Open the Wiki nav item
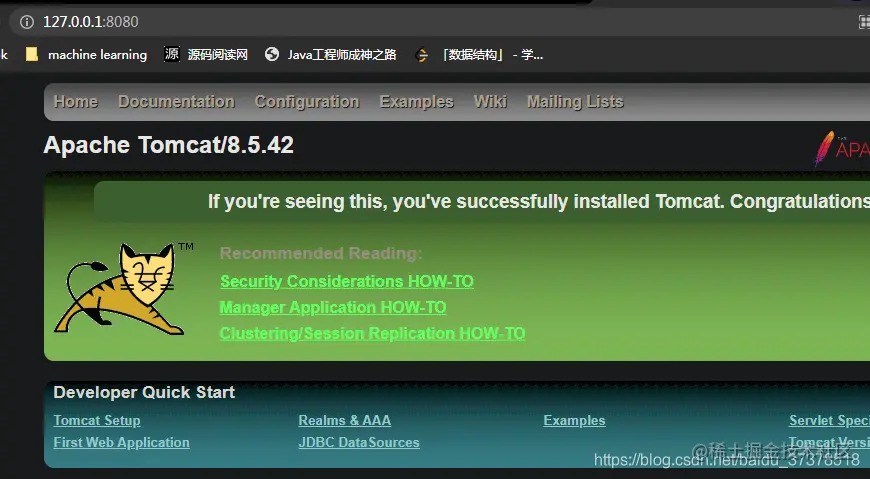This screenshot has width=870, height=479. pos(490,102)
